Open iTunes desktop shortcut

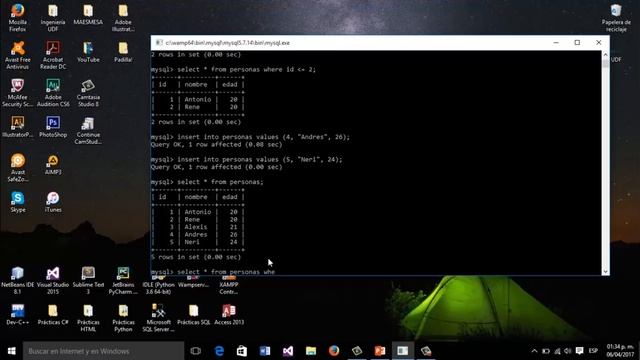pos(53,202)
